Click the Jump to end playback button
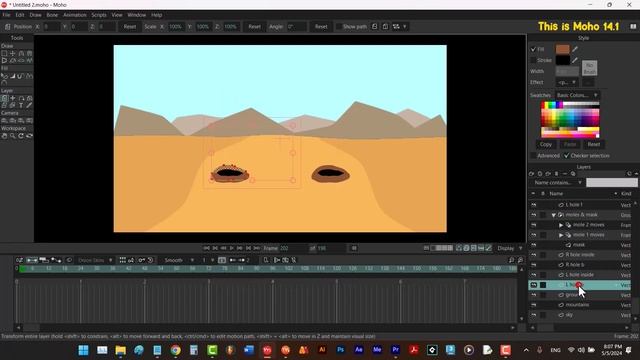This screenshot has width=640, height=360. click(257, 248)
